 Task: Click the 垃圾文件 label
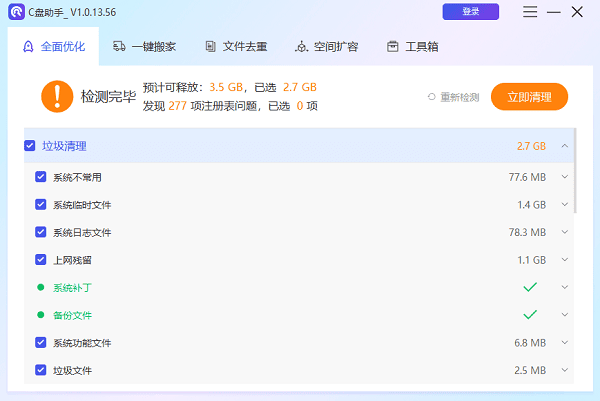tap(72, 371)
